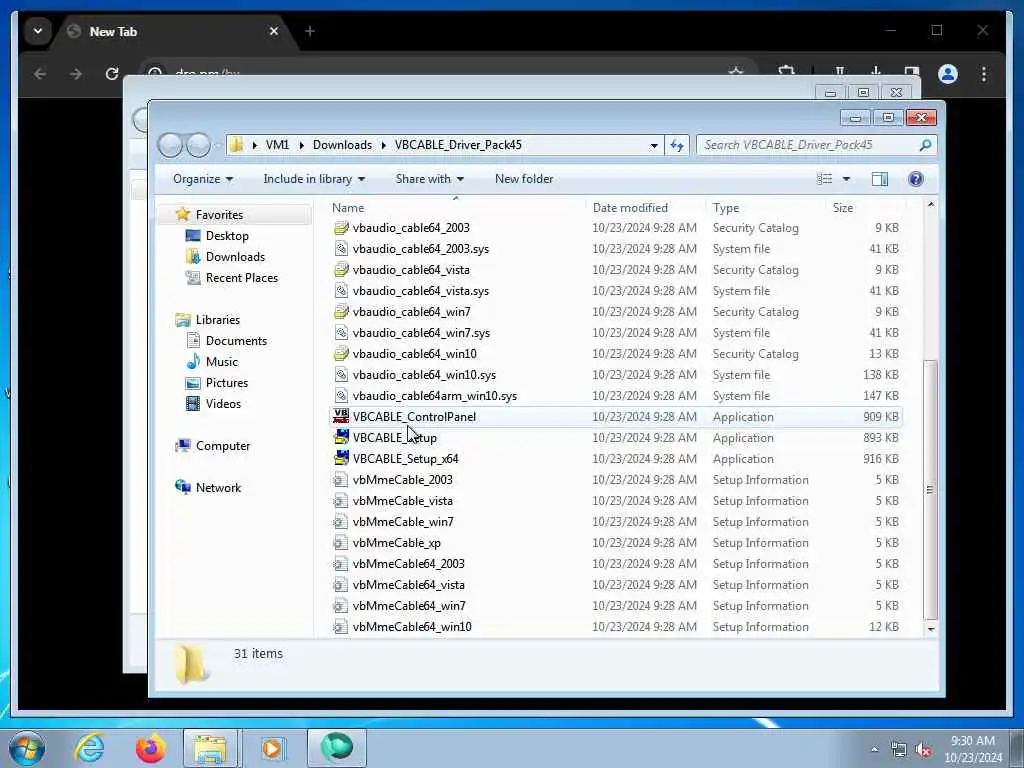
Task: Sort by Size column header
Action: point(842,208)
